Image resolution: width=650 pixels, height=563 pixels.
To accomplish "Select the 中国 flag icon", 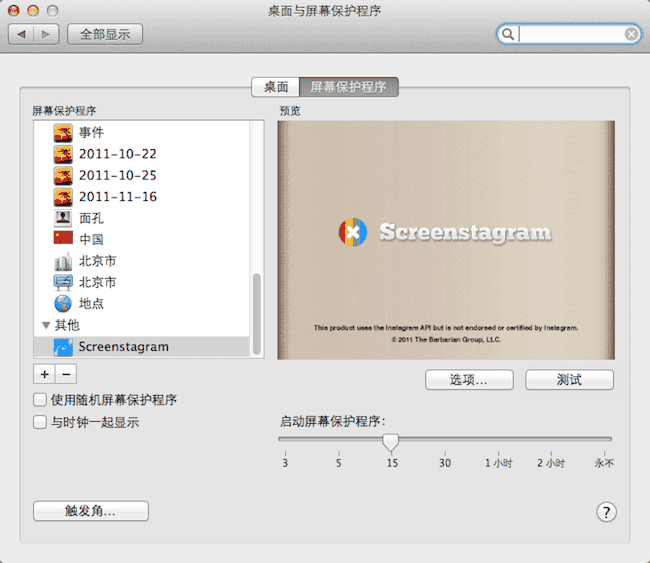I will [x=64, y=239].
